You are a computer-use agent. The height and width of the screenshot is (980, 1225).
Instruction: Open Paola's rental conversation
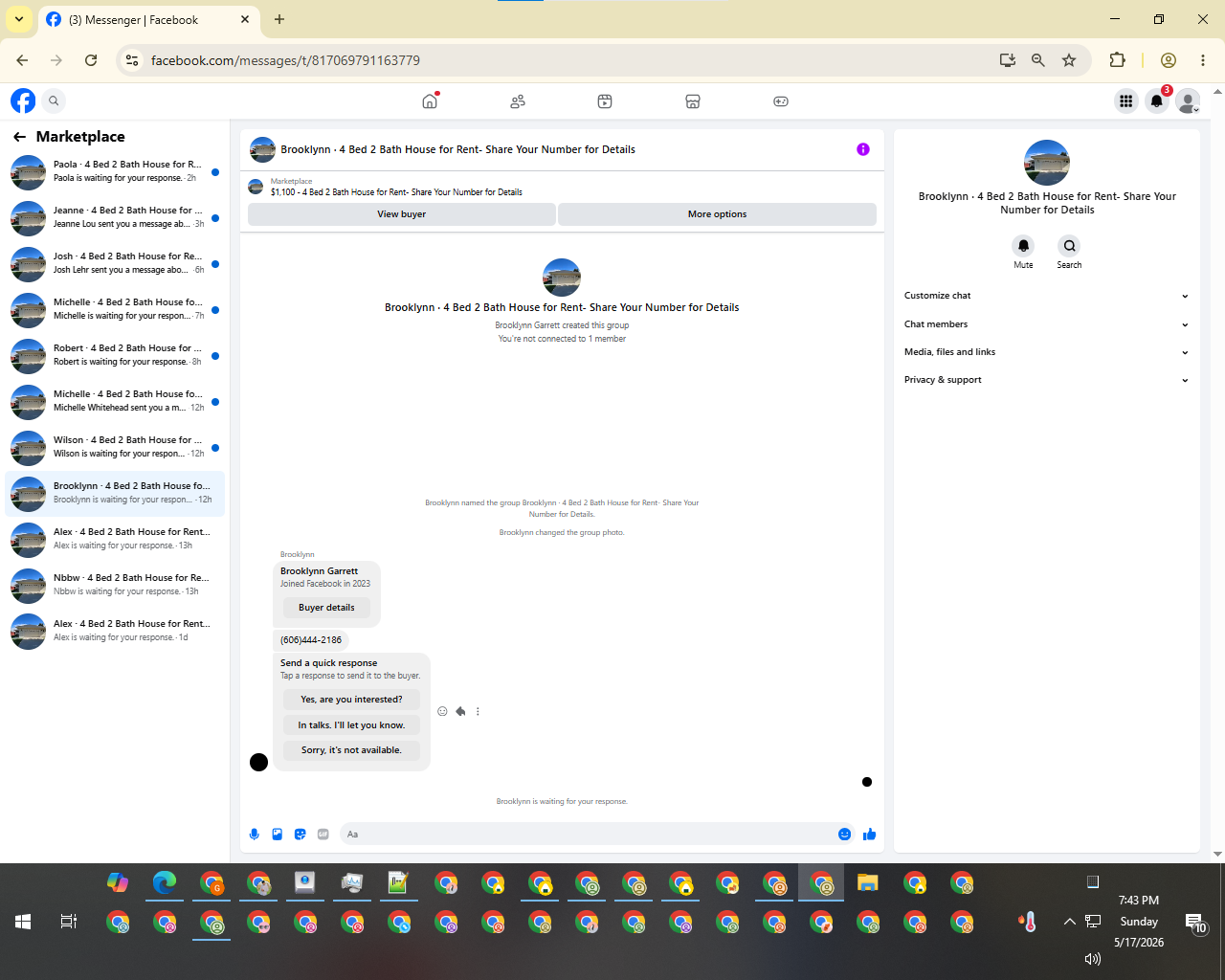(115, 172)
